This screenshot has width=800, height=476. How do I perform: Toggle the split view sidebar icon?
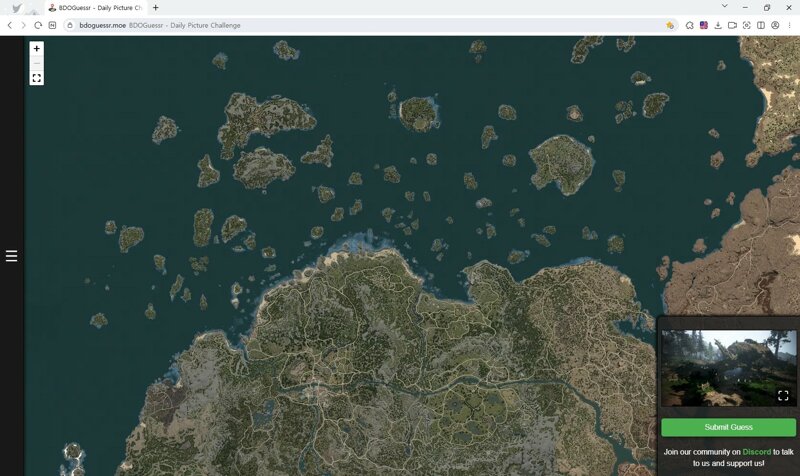point(761,25)
